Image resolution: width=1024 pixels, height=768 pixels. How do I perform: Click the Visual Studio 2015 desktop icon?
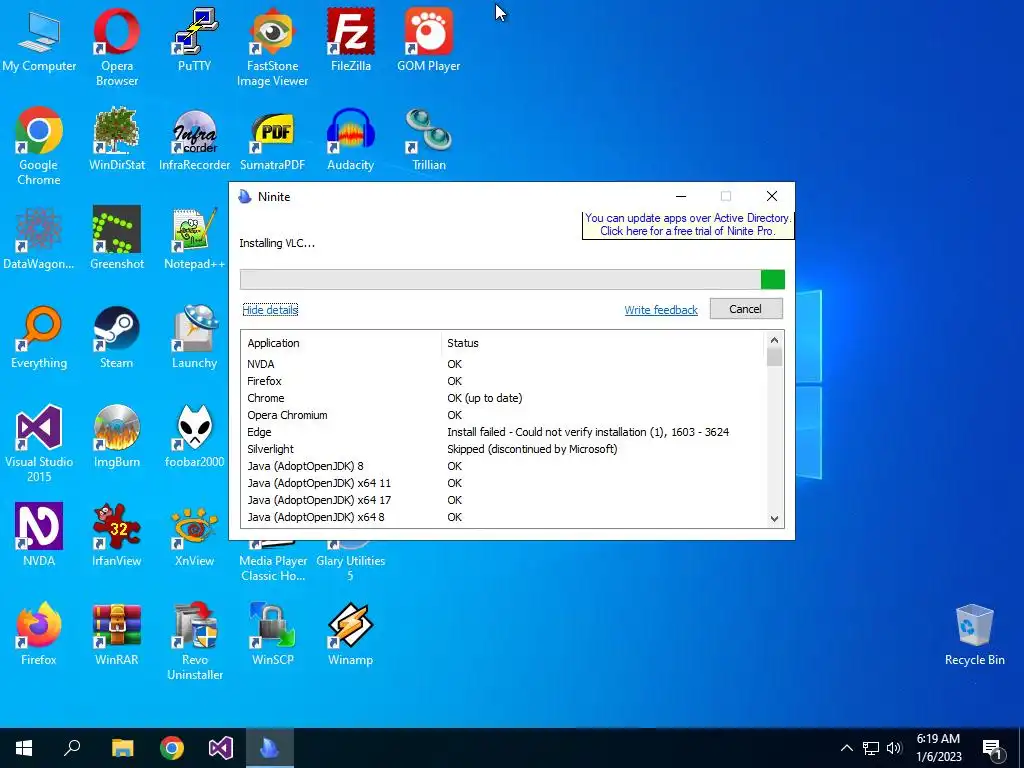pyautogui.click(x=39, y=443)
